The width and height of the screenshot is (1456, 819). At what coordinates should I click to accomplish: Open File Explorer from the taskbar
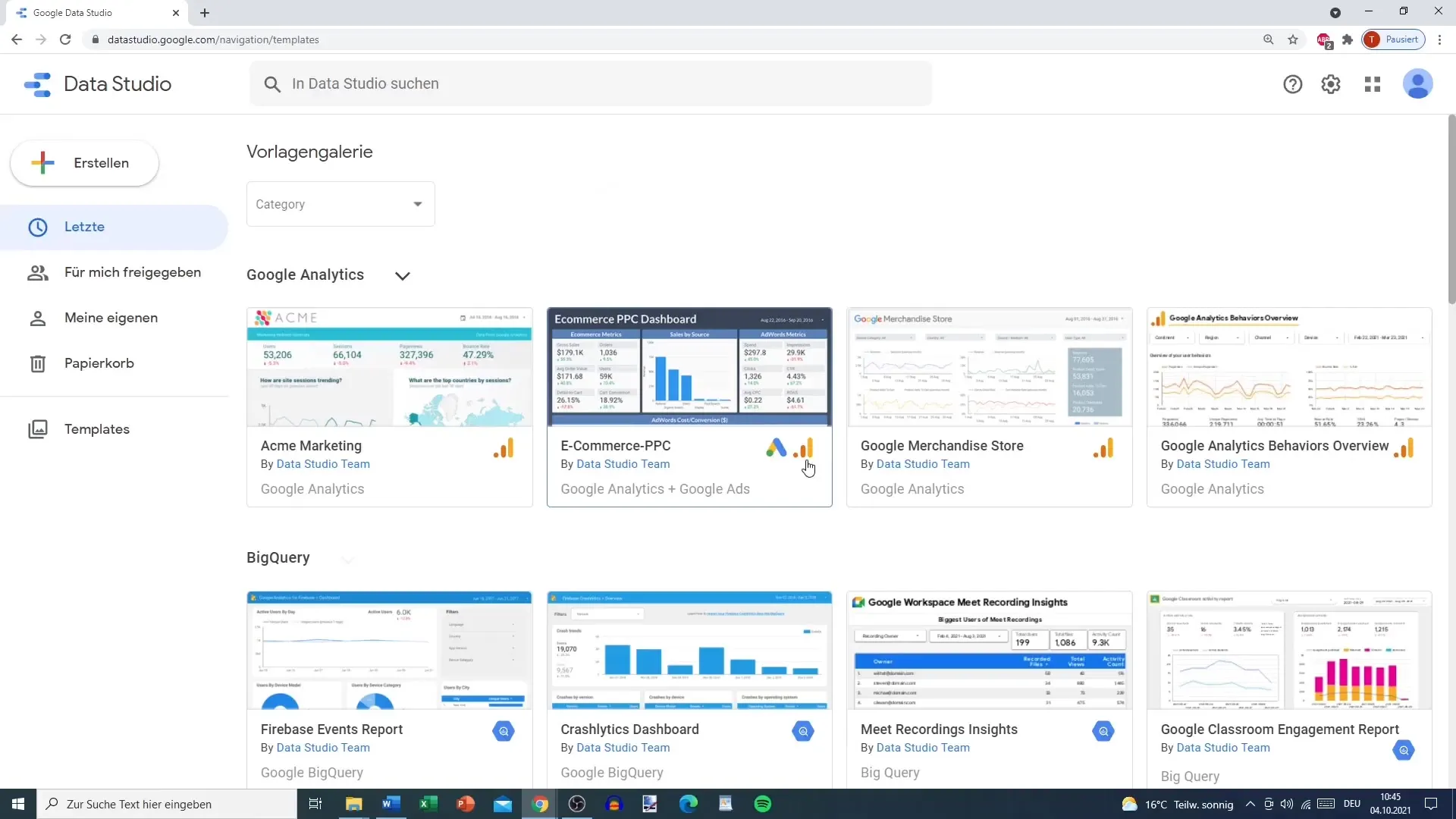[x=354, y=804]
